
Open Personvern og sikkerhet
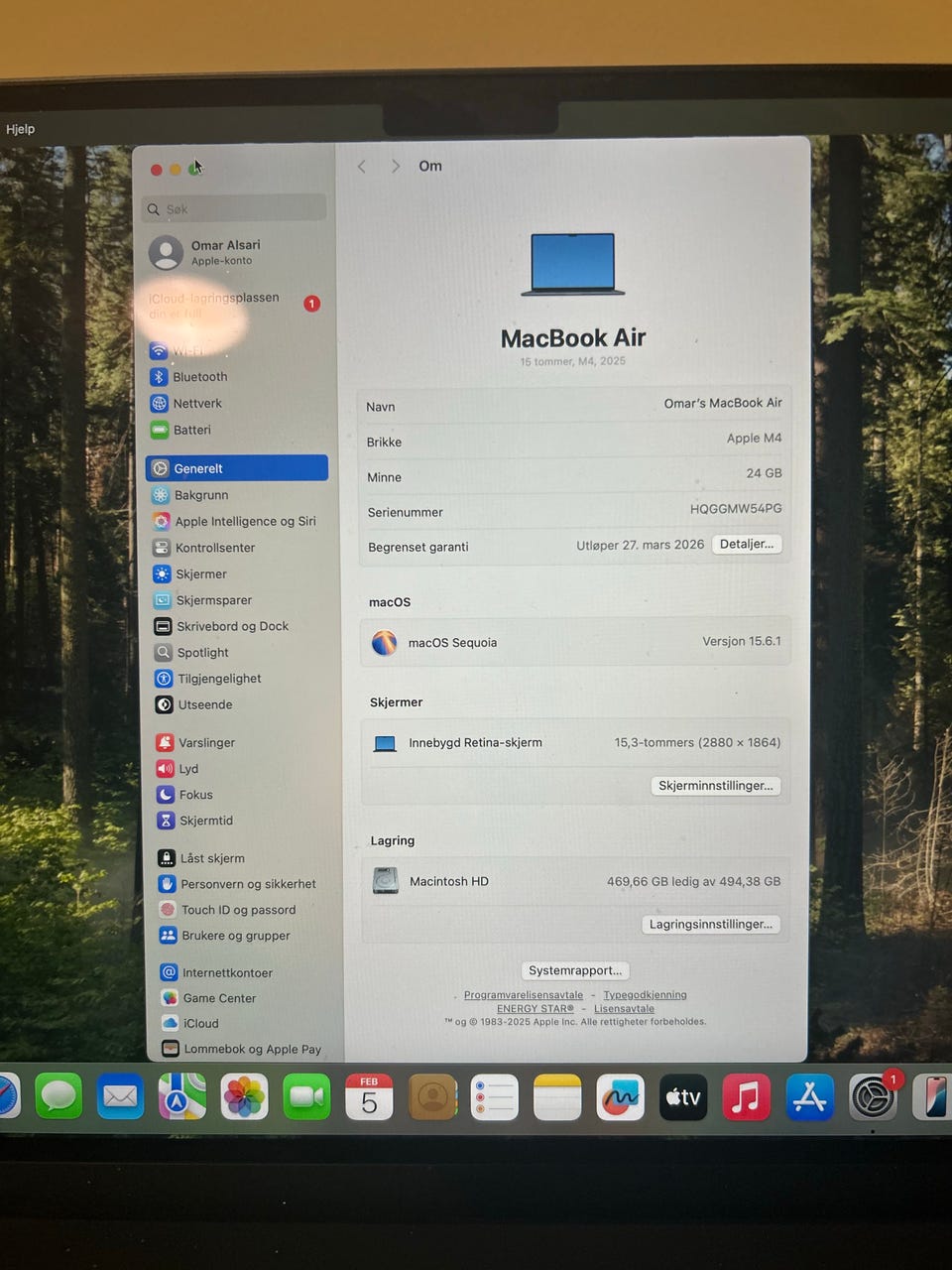pos(237,884)
